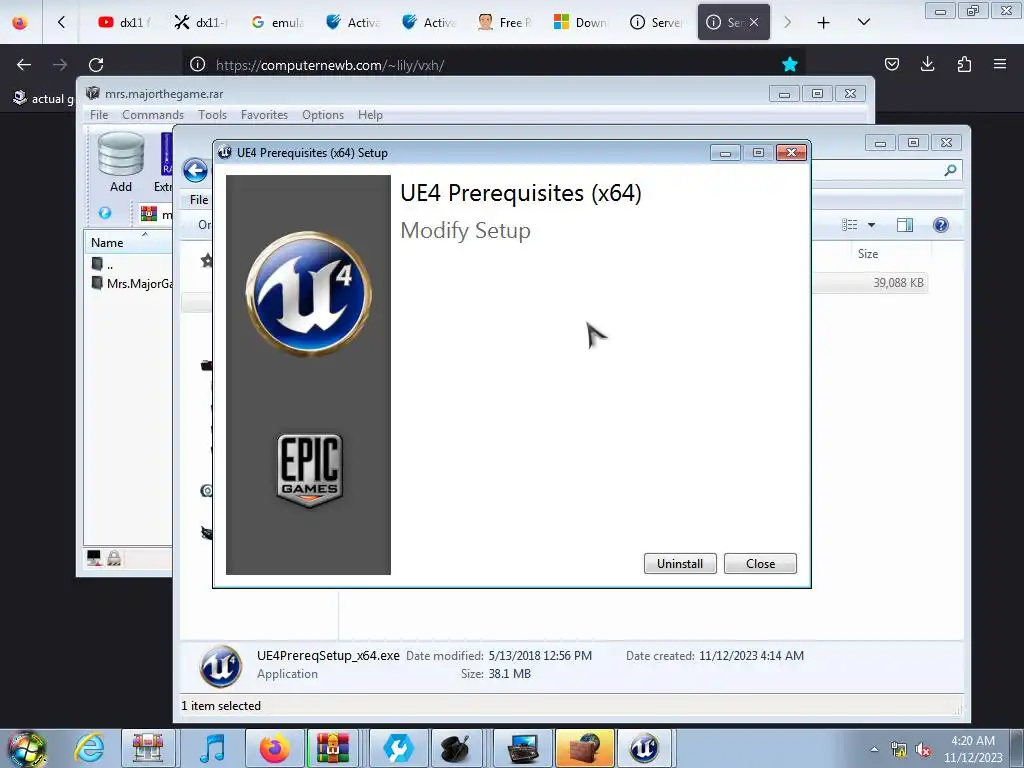
Task: Go back in Firefox's navigation toolbar
Action: click(x=24, y=65)
